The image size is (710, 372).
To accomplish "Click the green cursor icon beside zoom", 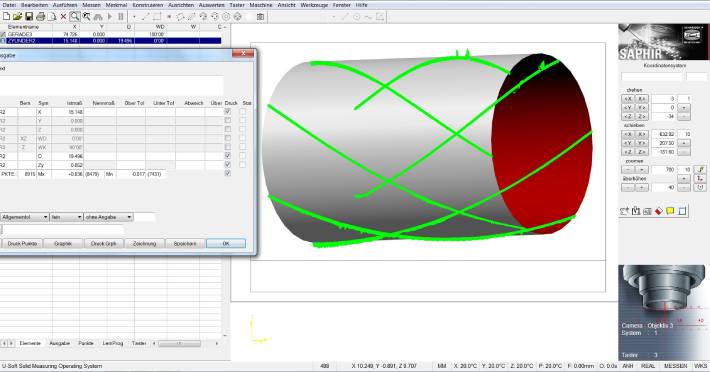I will click(700, 169).
